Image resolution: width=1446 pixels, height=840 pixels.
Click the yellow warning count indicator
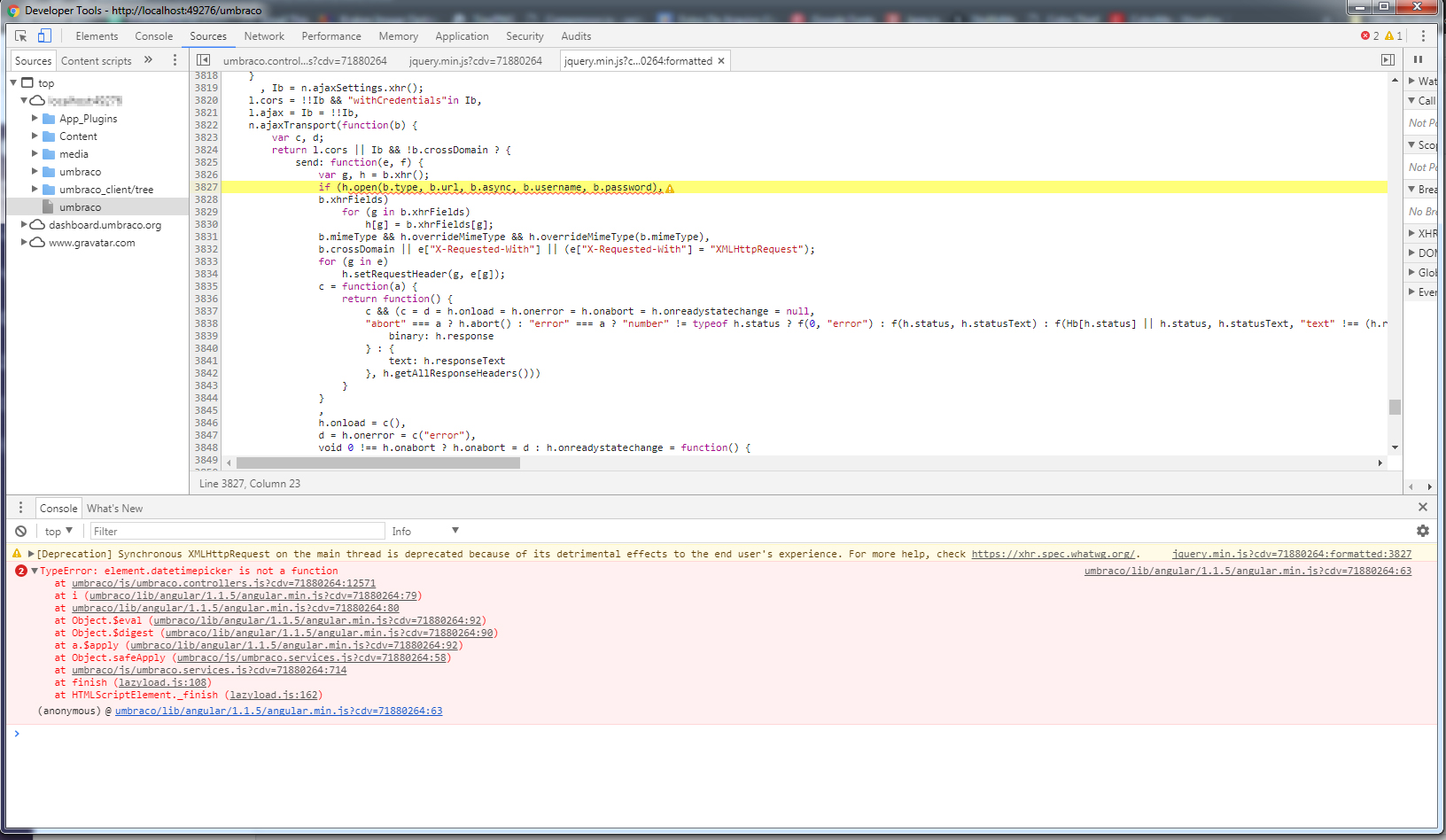pyautogui.click(x=1394, y=36)
